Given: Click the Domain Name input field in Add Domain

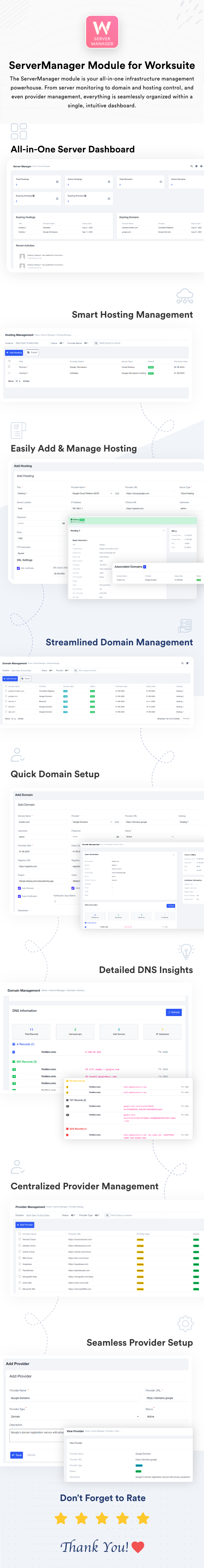Looking at the screenshot, I should [x=43, y=822].
